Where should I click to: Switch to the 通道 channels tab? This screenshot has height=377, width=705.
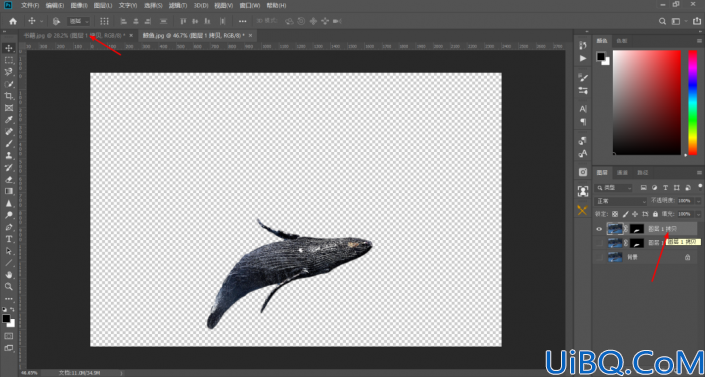pos(622,172)
